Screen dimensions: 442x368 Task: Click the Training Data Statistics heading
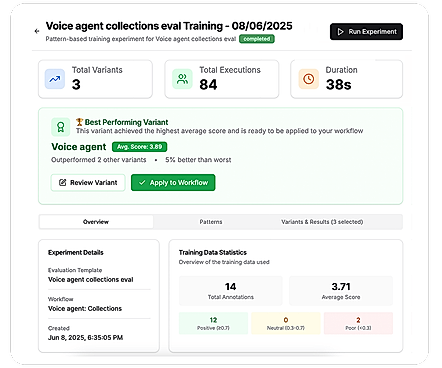point(213,252)
